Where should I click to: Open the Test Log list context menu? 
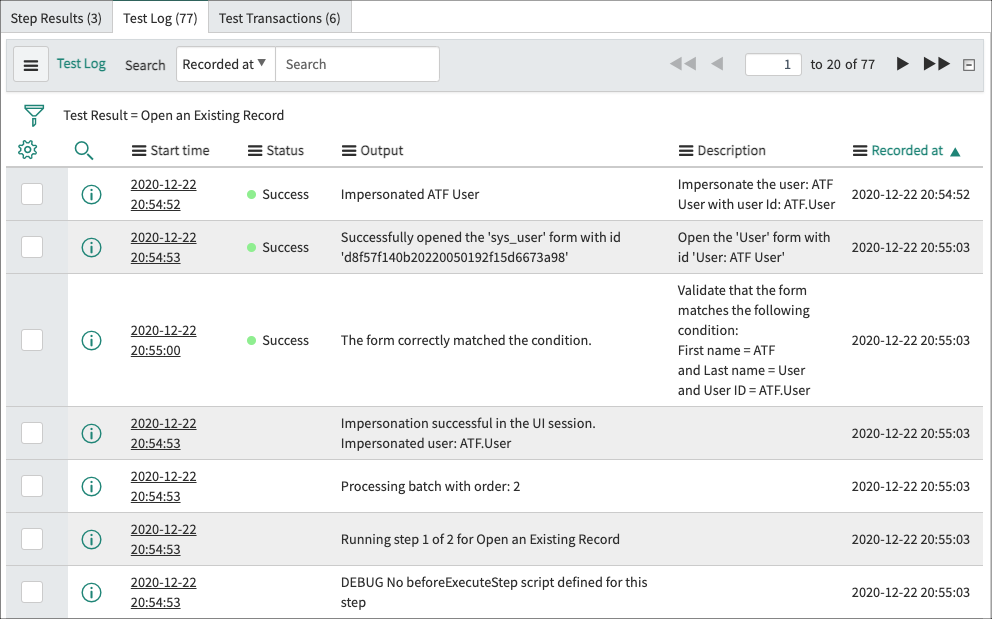31,63
